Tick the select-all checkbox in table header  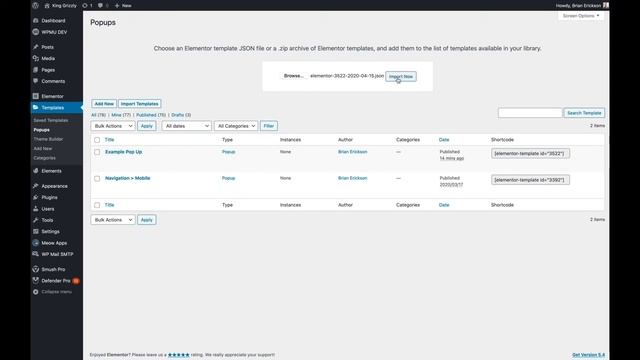[97, 140]
